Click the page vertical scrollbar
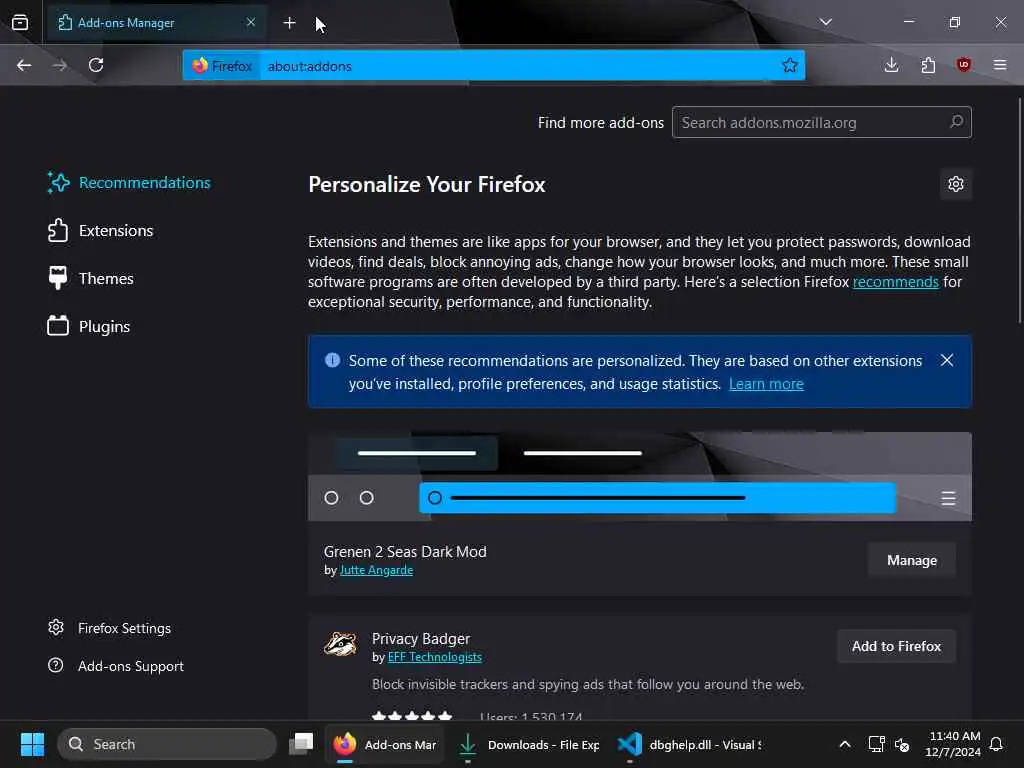This screenshot has width=1024, height=768. click(1019, 210)
